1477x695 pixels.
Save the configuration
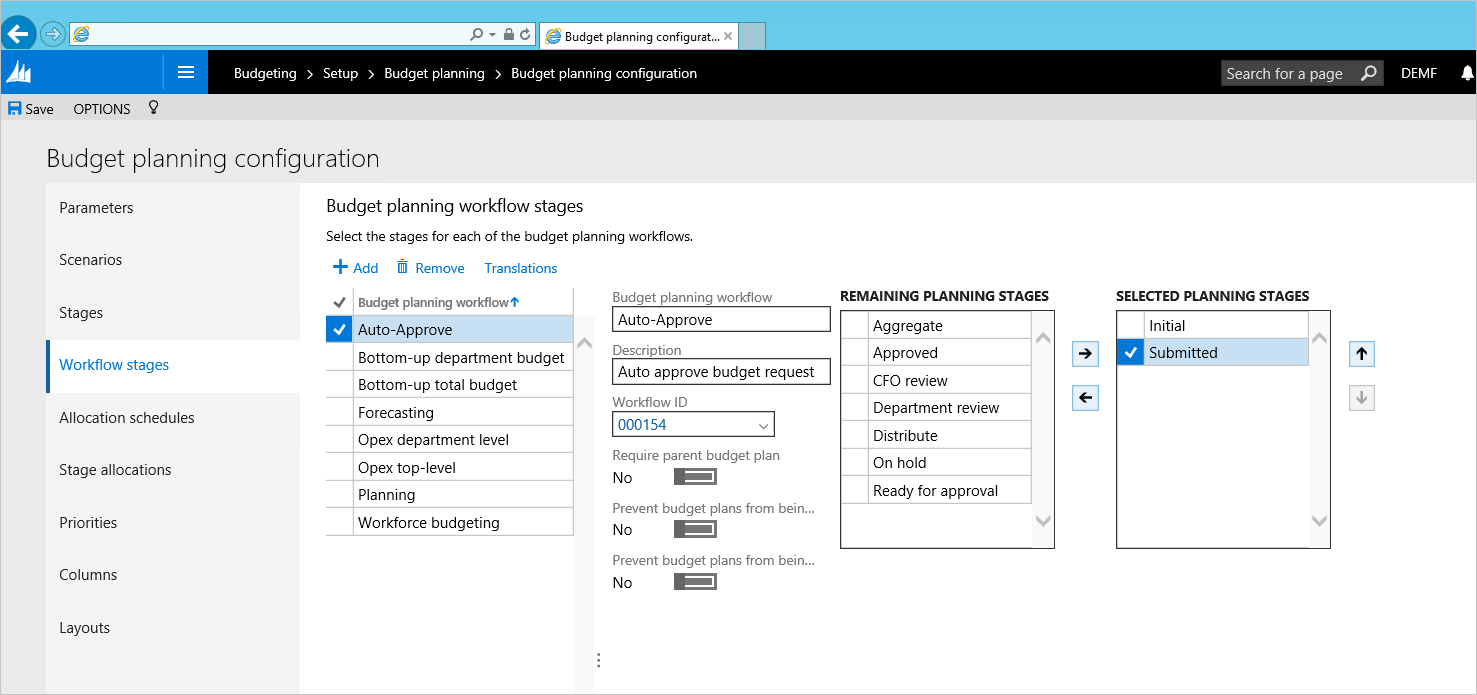[x=31, y=108]
